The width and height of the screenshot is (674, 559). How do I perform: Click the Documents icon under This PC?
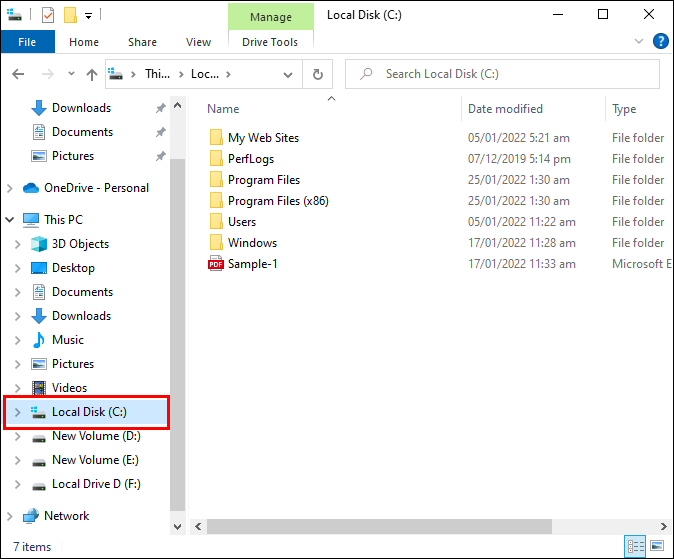pyautogui.click(x=39, y=292)
